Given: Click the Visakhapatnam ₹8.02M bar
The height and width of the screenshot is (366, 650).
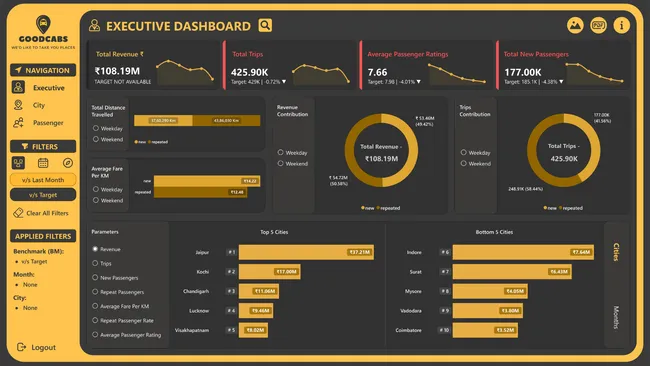Looking at the screenshot, I should click(253, 330).
